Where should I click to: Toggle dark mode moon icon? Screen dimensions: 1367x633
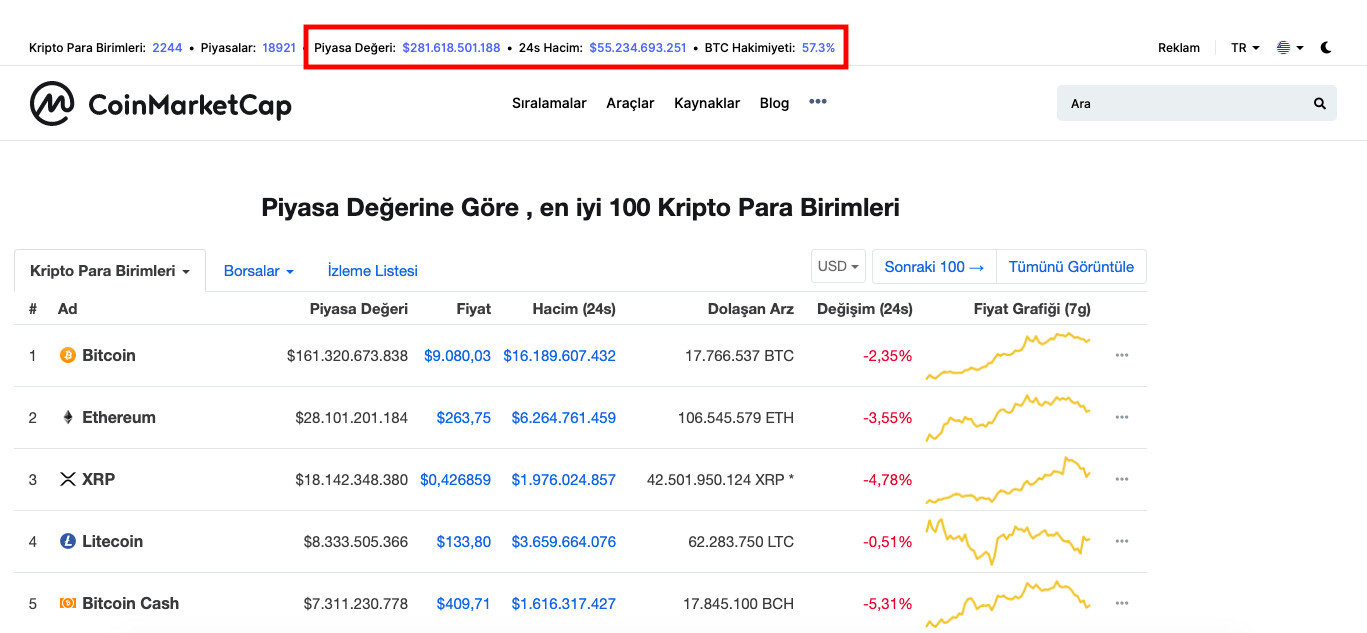(1326, 47)
